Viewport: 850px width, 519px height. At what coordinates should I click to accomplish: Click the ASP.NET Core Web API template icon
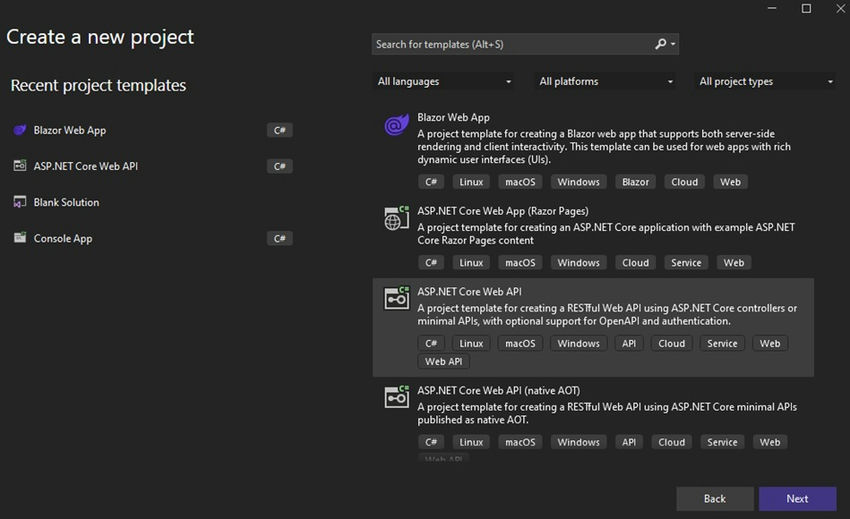click(397, 298)
